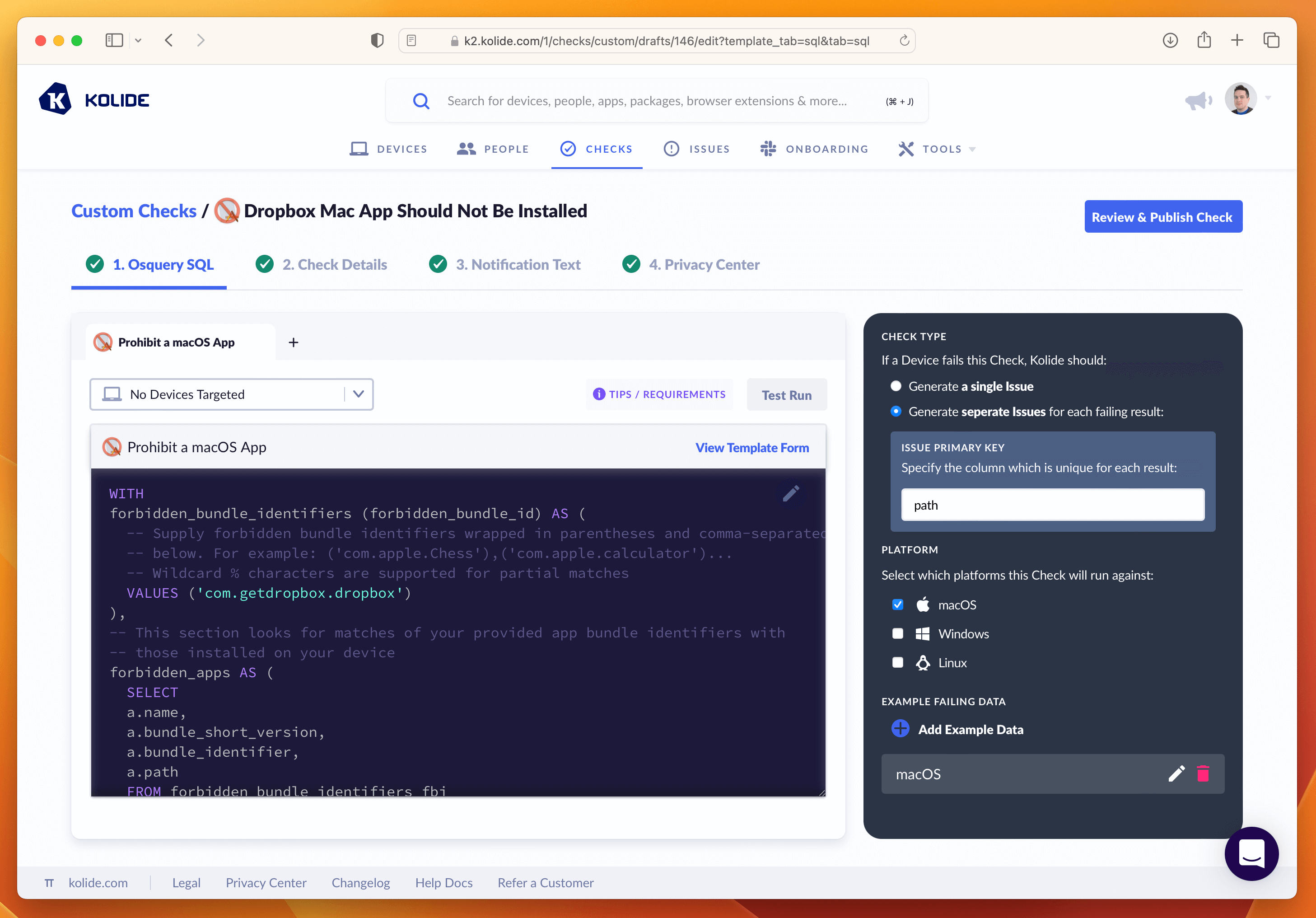Image resolution: width=1316 pixels, height=918 pixels.
Task: Click the Issue Primary Key path field
Action: coord(1052,505)
